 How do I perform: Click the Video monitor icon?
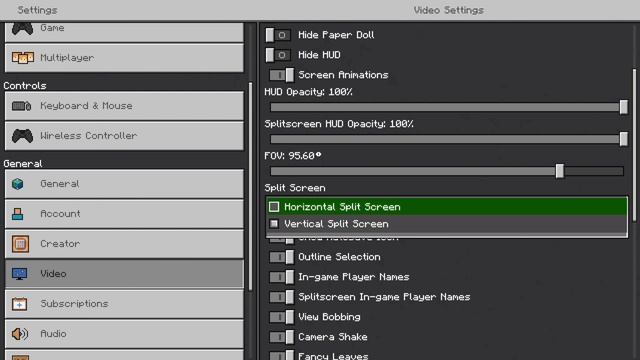[20, 273]
